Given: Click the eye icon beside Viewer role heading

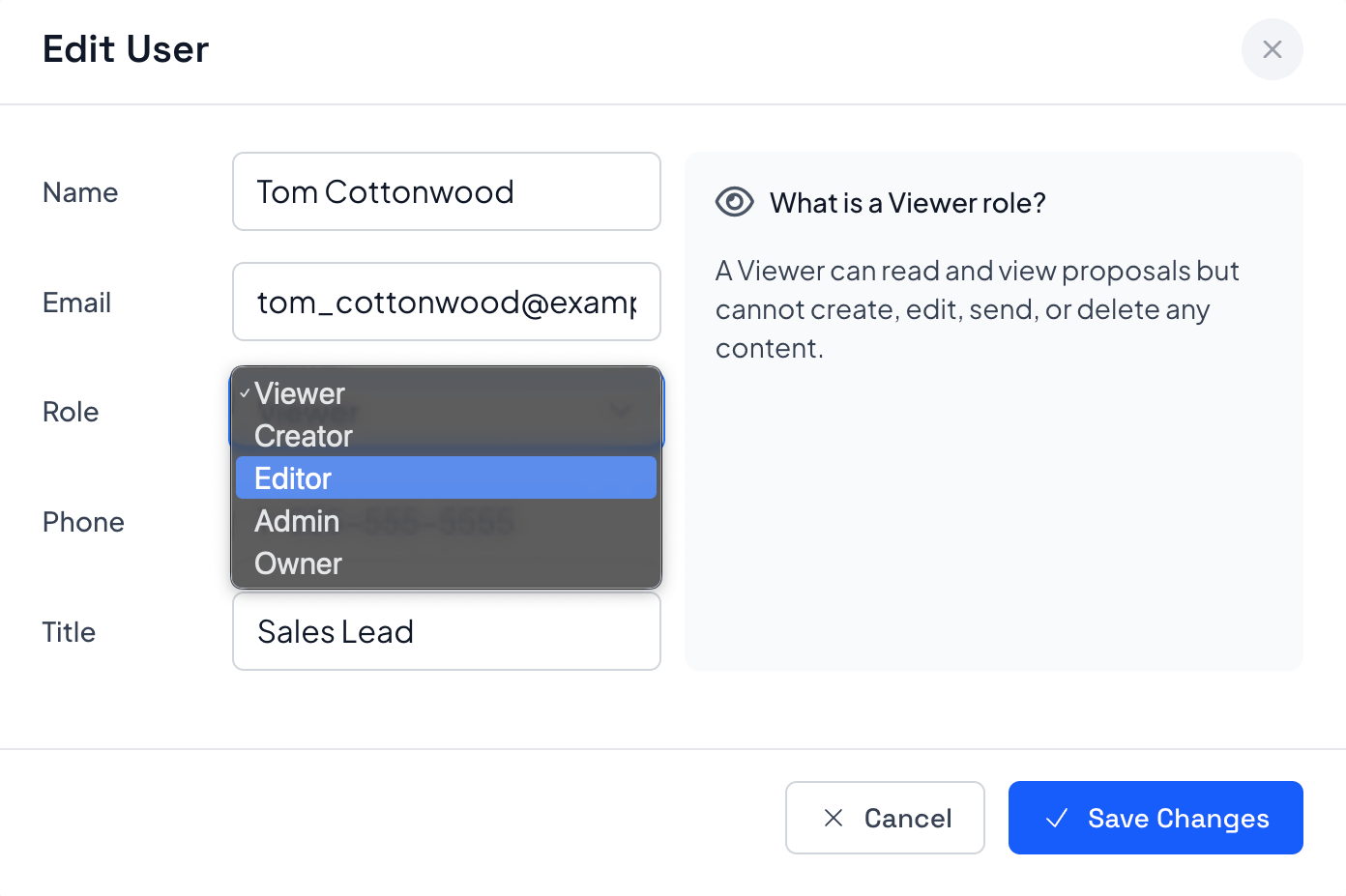Looking at the screenshot, I should click(734, 202).
